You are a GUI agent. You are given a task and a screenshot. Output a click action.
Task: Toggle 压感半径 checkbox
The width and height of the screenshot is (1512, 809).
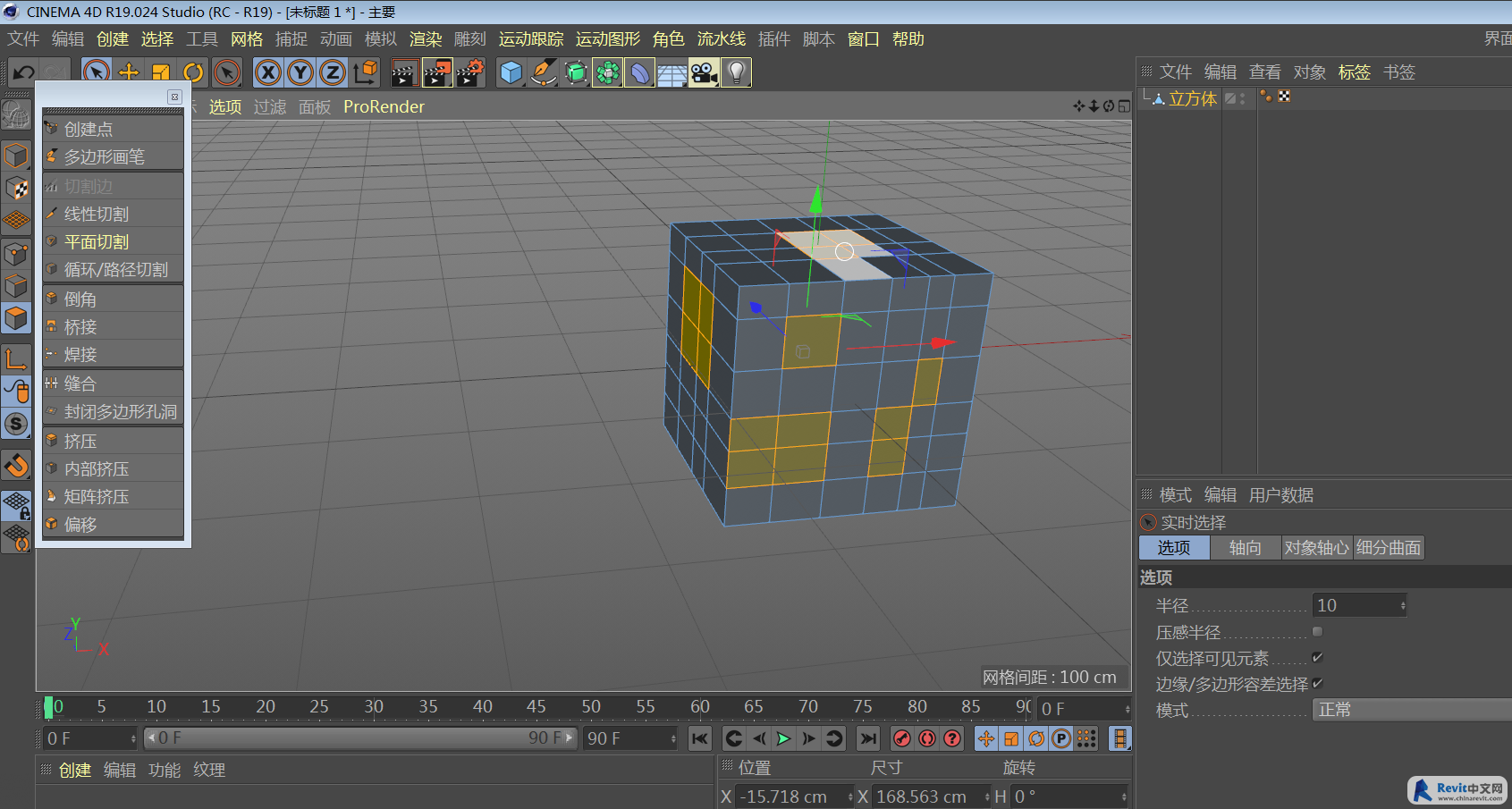(x=1317, y=632)
